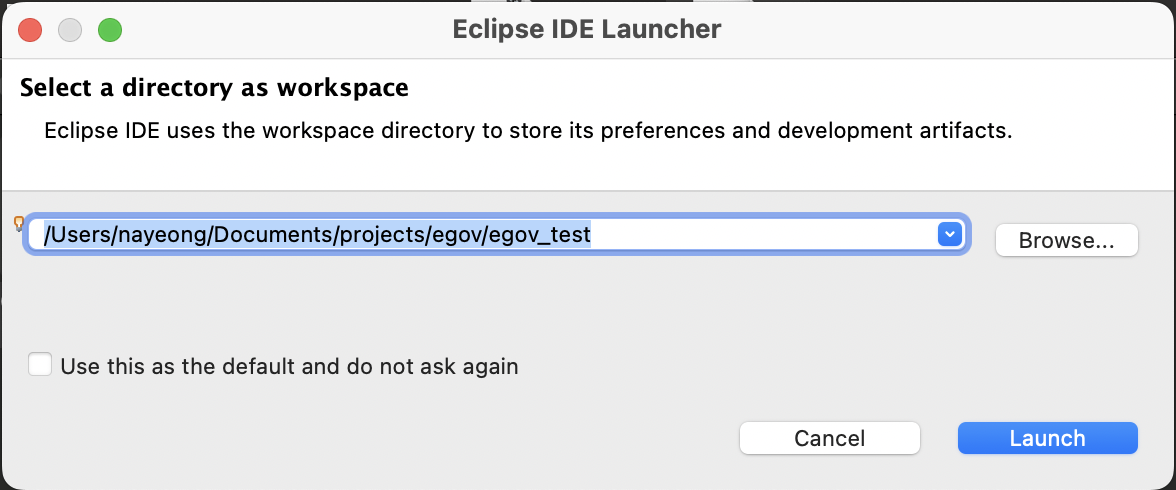Viewport: 1176px width, 490px height.
Task: Close the launcher with the red button
Action: pyautogui.click(x=30, y=30)
